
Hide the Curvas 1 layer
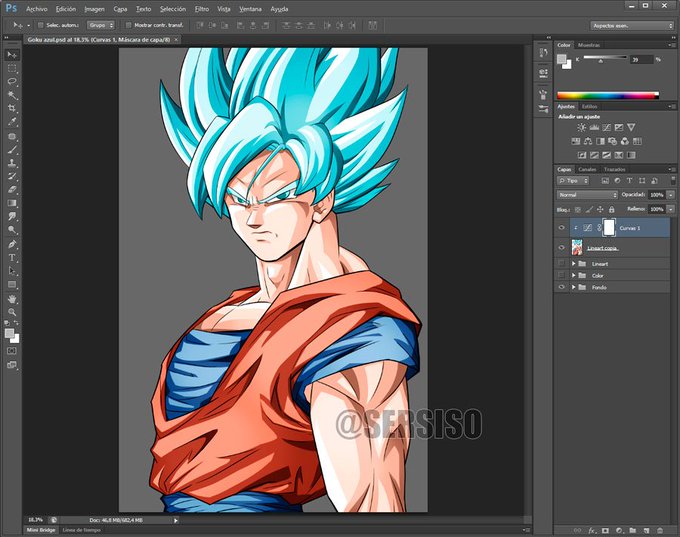coord(562,228)
